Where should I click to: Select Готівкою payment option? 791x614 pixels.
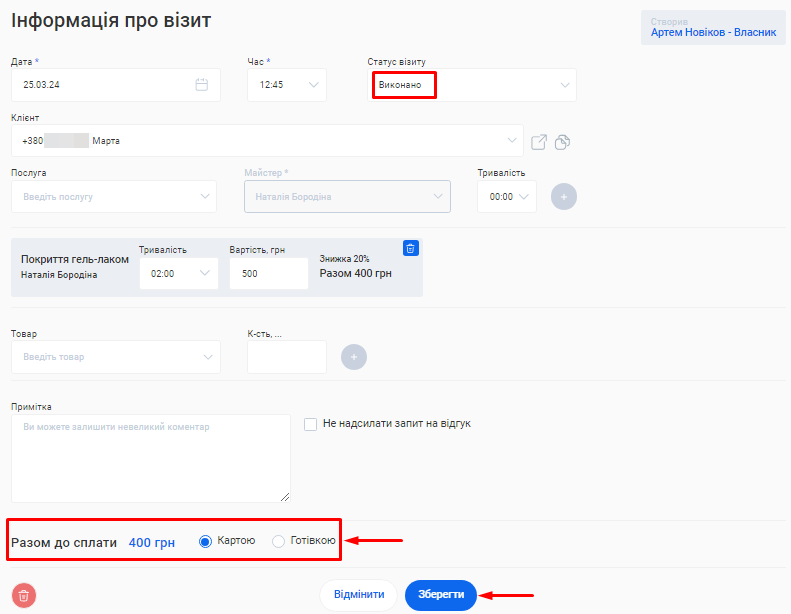[x=279, y=541]
